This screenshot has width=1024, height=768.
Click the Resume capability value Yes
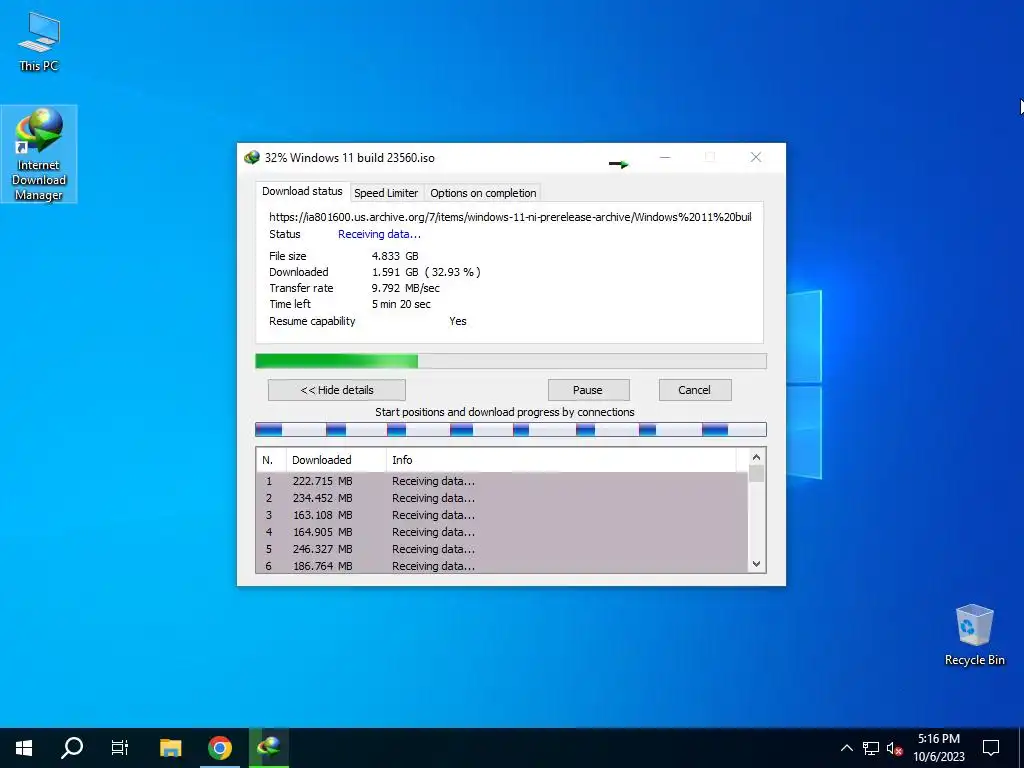[458, 321]
